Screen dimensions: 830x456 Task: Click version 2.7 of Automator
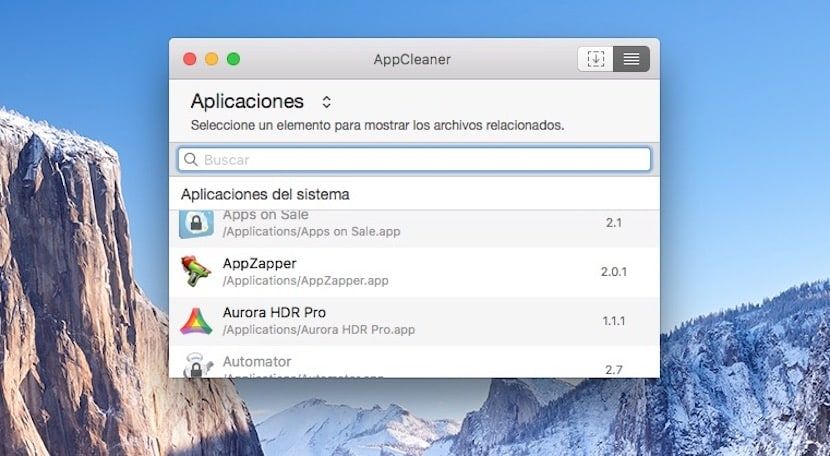coord(614,370)
